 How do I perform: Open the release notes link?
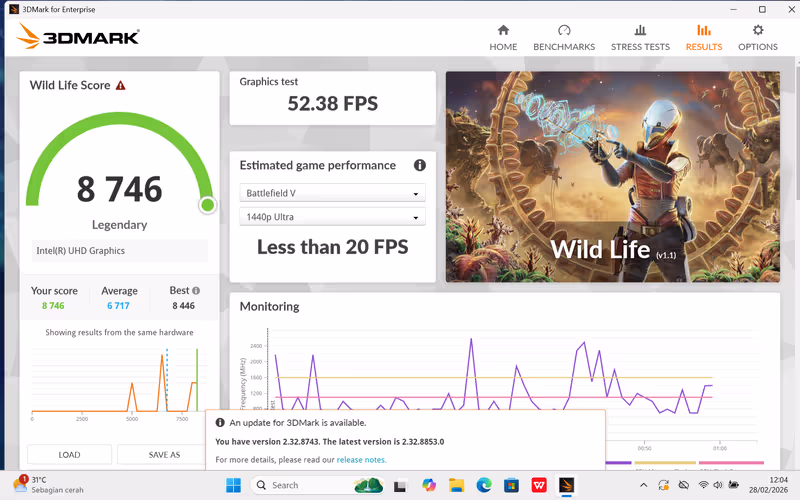pos(361,460)
